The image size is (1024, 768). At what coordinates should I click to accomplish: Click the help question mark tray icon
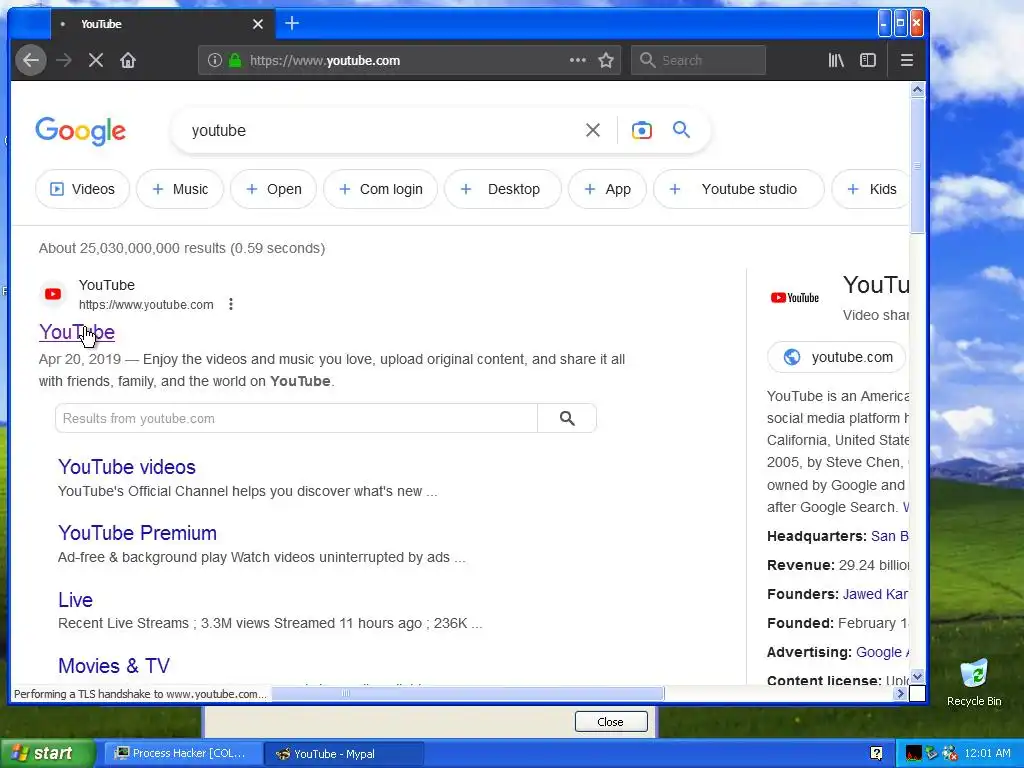pos(876,754)
